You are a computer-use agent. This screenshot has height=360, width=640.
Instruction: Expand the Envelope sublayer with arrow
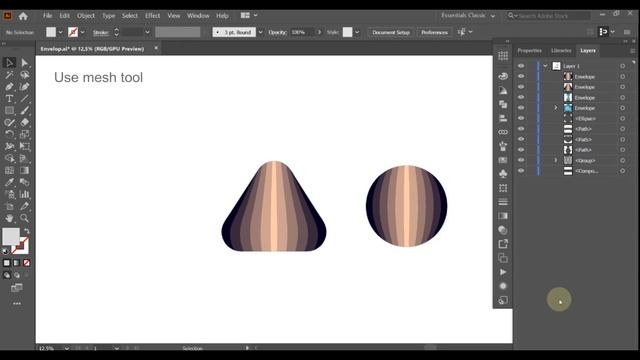tap(556, 108)
